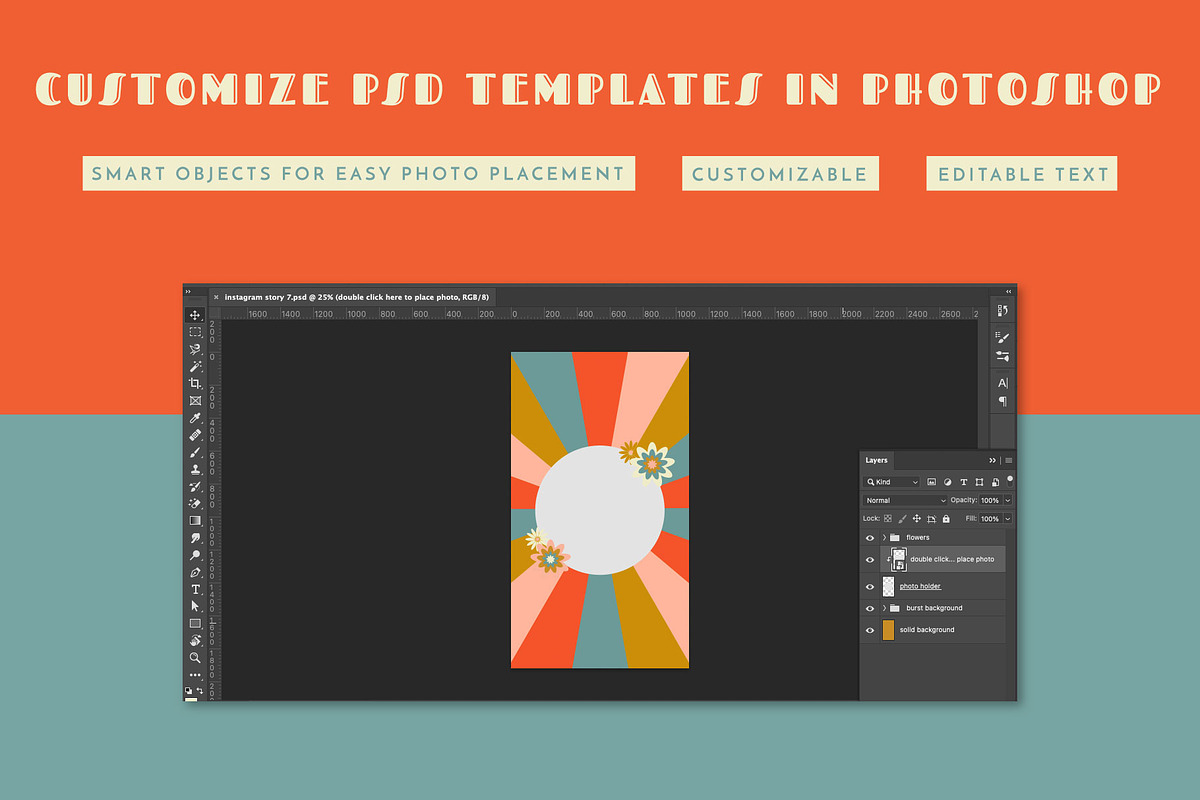Click the foreground color swatch
The width and height of the screenshot is (1200, 800).
190,698
